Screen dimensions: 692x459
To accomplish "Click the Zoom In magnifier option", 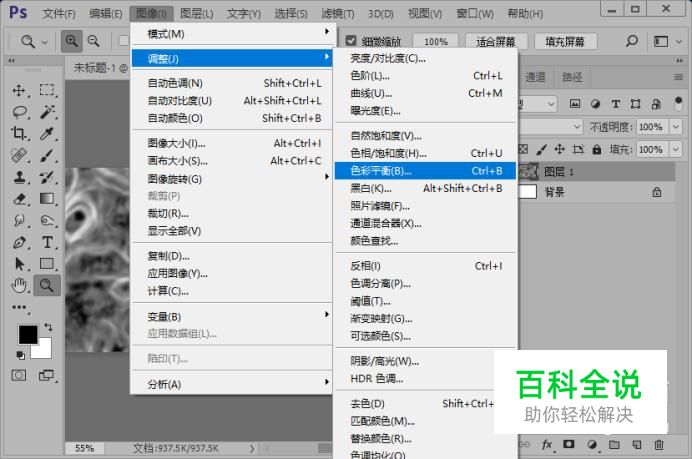I will click(71, 41).
